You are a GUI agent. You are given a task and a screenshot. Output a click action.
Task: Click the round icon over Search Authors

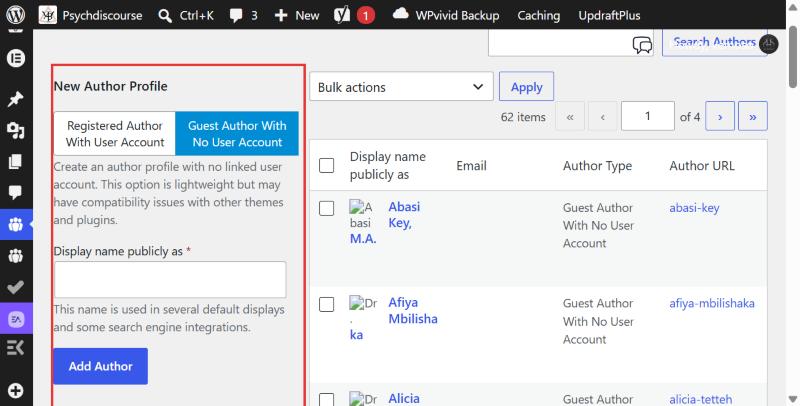768,44
